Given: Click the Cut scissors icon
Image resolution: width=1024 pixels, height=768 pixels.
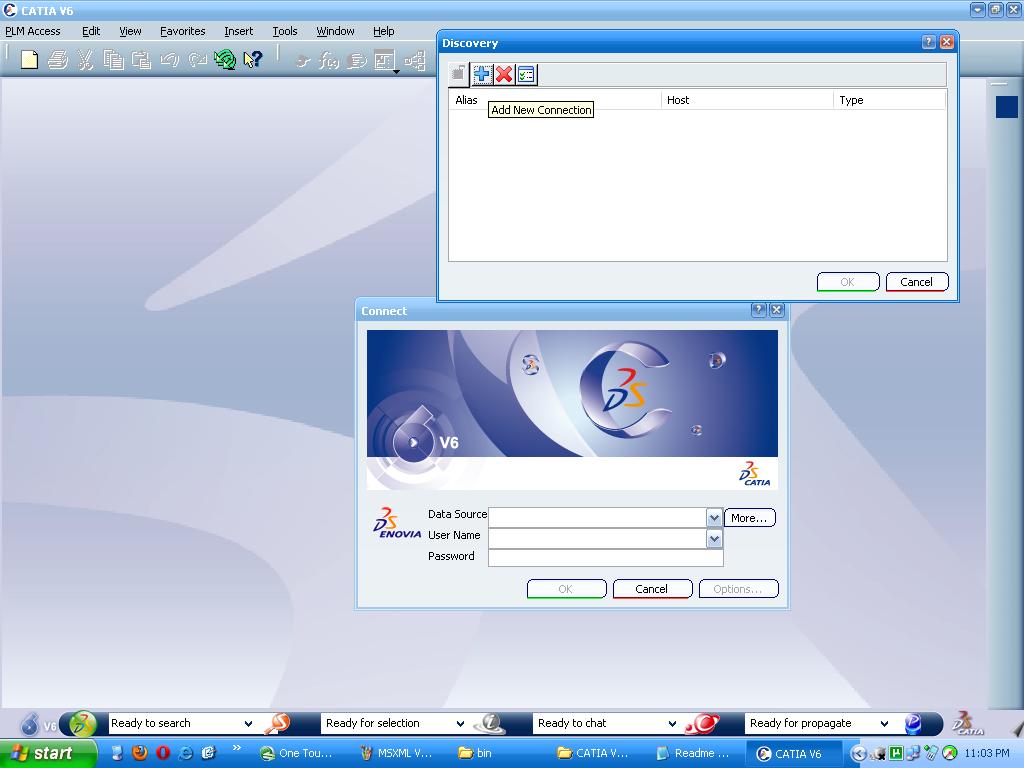Looking at the screenshot, I should click(85, 60).
